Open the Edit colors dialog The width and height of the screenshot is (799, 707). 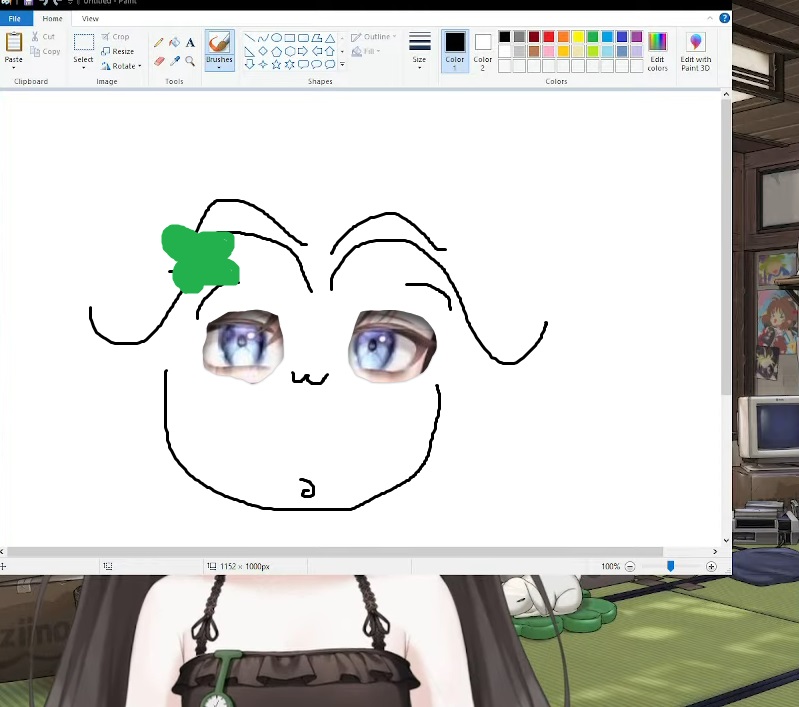657,51
